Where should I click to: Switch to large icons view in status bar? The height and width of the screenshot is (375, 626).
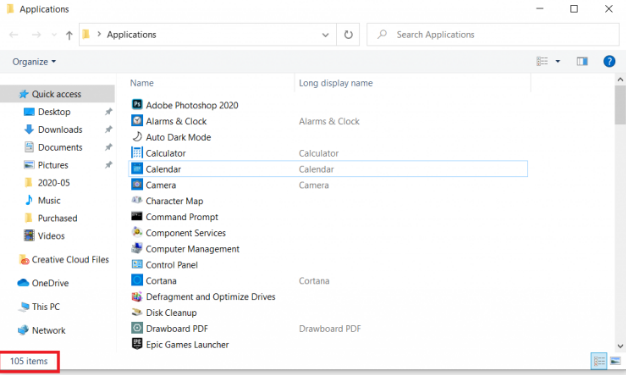pyautogui.click(x=615, y=361)
